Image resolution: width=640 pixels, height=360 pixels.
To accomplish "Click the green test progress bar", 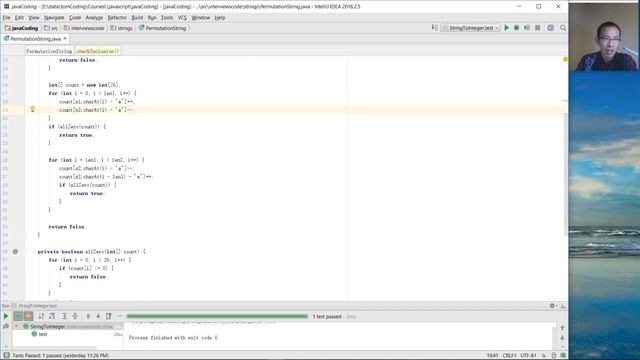I will (217, 316).
